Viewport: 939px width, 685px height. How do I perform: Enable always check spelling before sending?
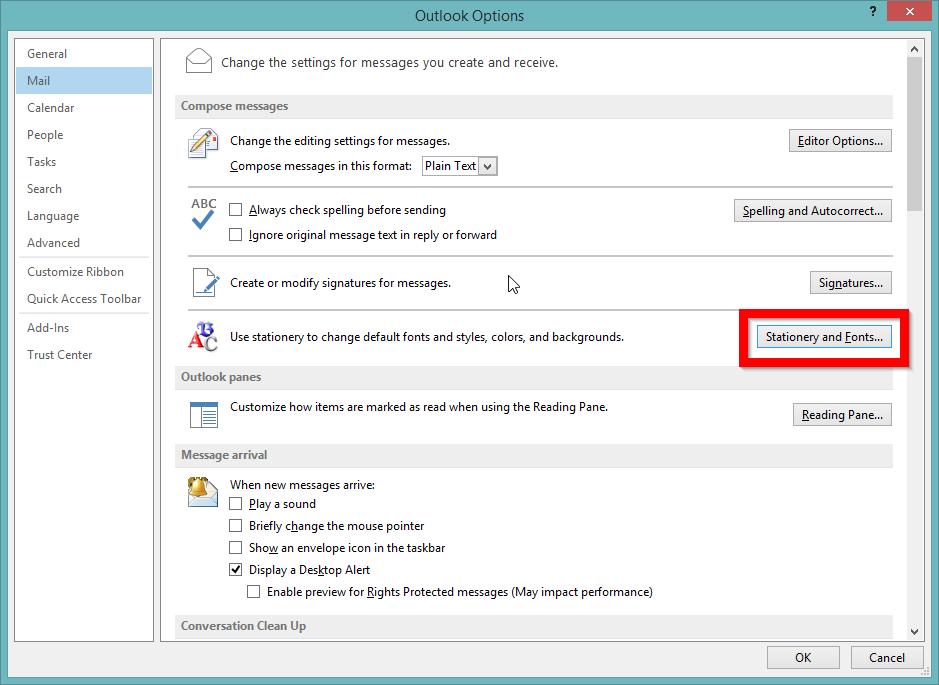coord(236,210)
